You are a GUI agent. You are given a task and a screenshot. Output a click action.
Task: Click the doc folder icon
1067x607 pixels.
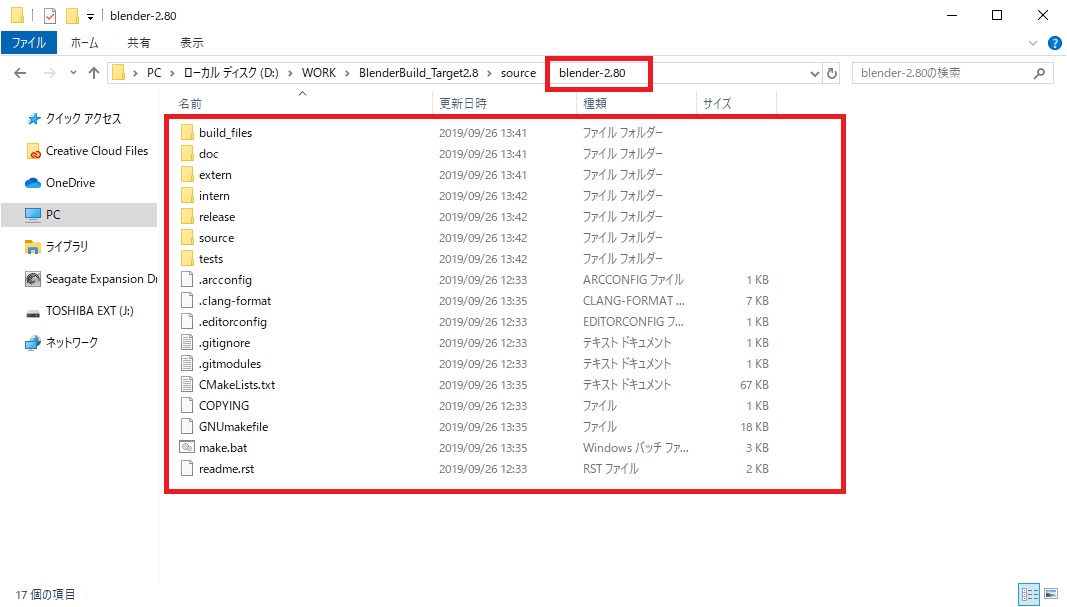(187, 154)
